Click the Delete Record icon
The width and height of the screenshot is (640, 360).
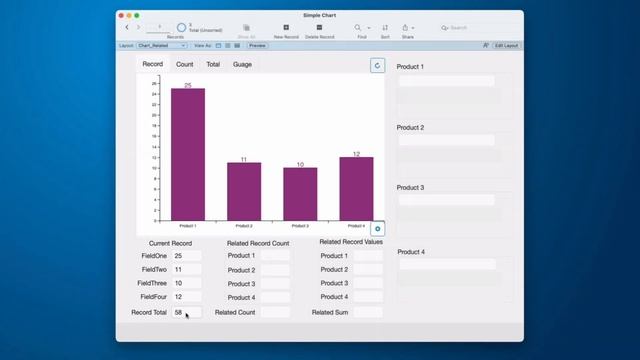pos(319,27)
